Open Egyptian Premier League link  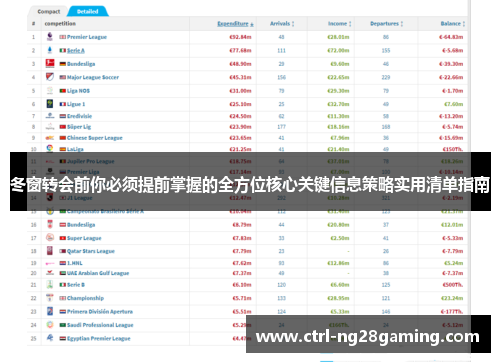pyautogui.click(x=99, y=338)
